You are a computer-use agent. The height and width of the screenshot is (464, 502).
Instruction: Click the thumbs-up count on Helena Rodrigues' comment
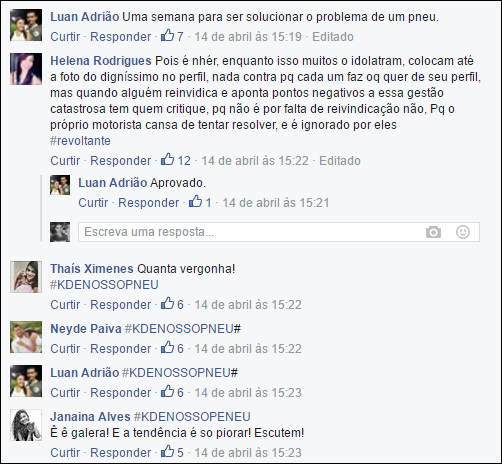point(184,161)
